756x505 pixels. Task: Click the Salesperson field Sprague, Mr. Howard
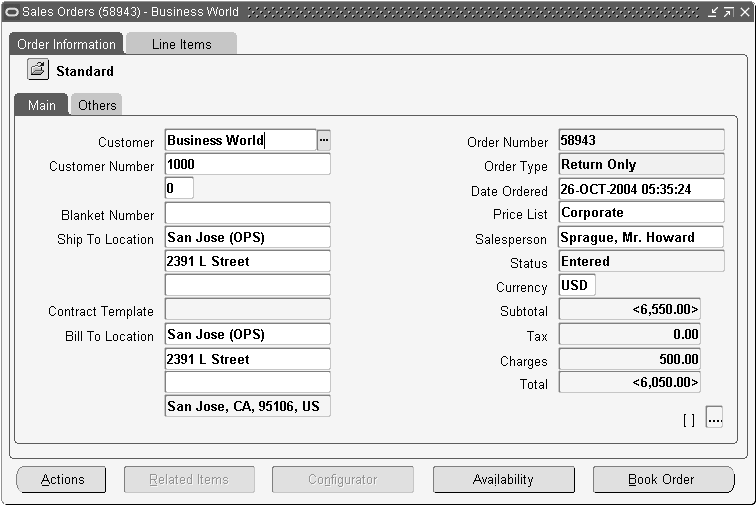click(641, 237)
